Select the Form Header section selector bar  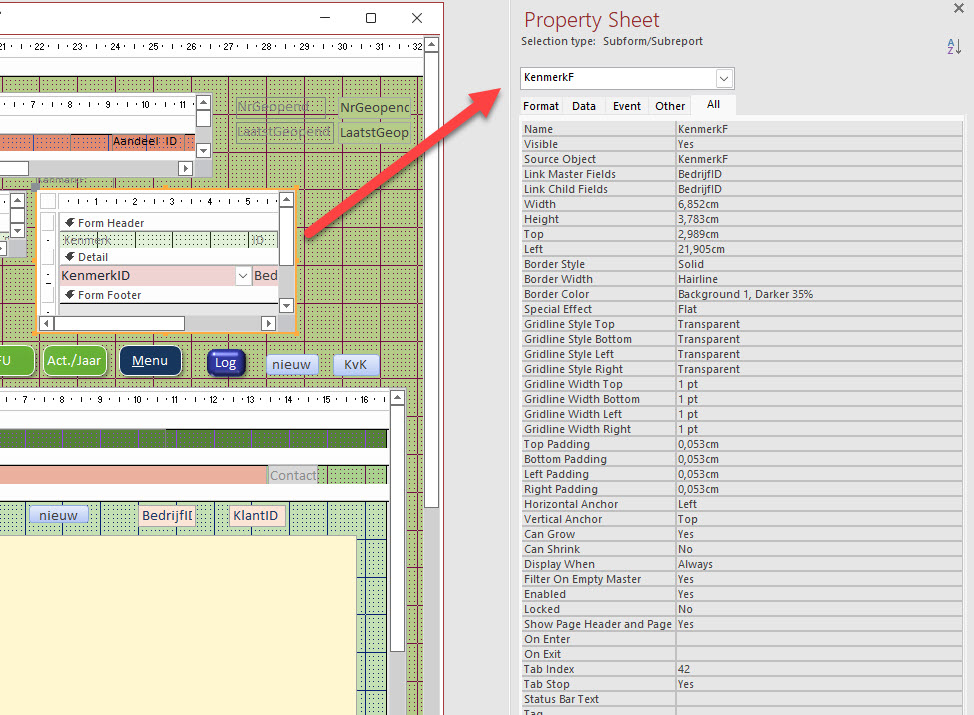coord(110,223)
